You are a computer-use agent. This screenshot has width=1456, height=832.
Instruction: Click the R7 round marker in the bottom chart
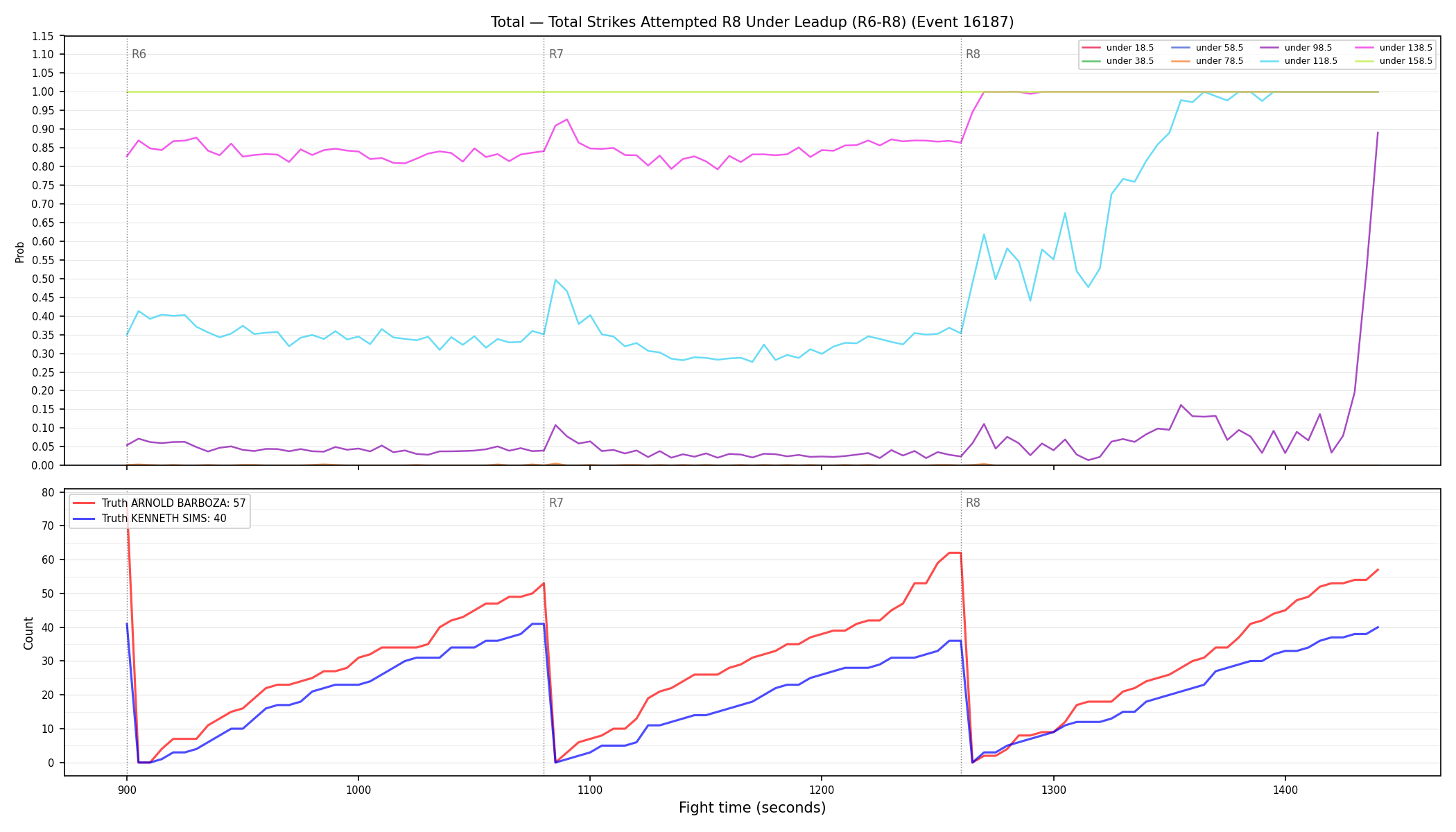coord(556,503)
